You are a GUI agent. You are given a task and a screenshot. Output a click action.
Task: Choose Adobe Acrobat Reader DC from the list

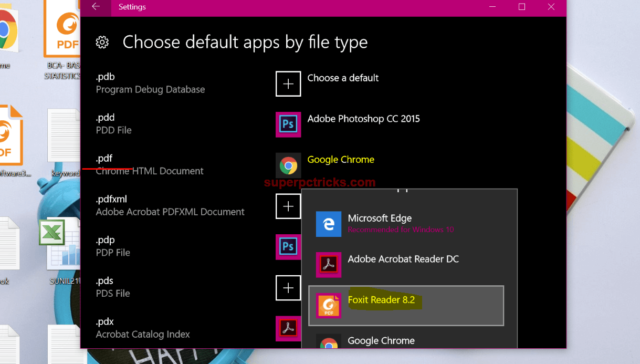406,264
